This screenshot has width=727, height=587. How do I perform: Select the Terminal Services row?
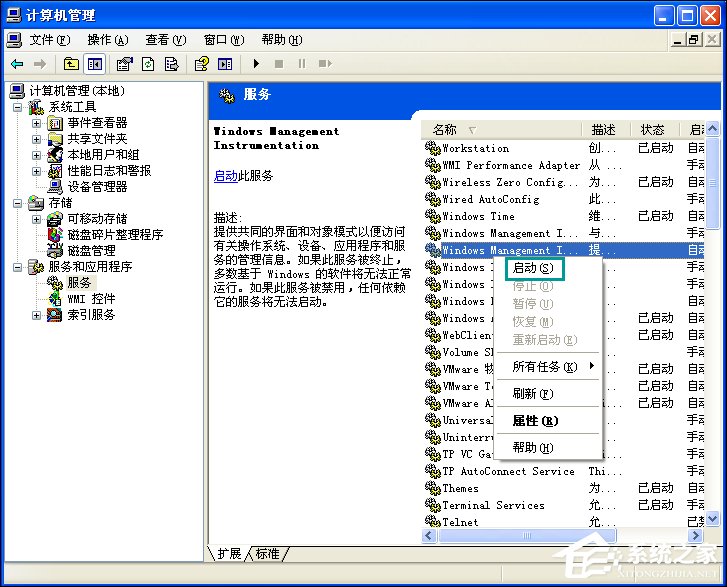[564, 505]
